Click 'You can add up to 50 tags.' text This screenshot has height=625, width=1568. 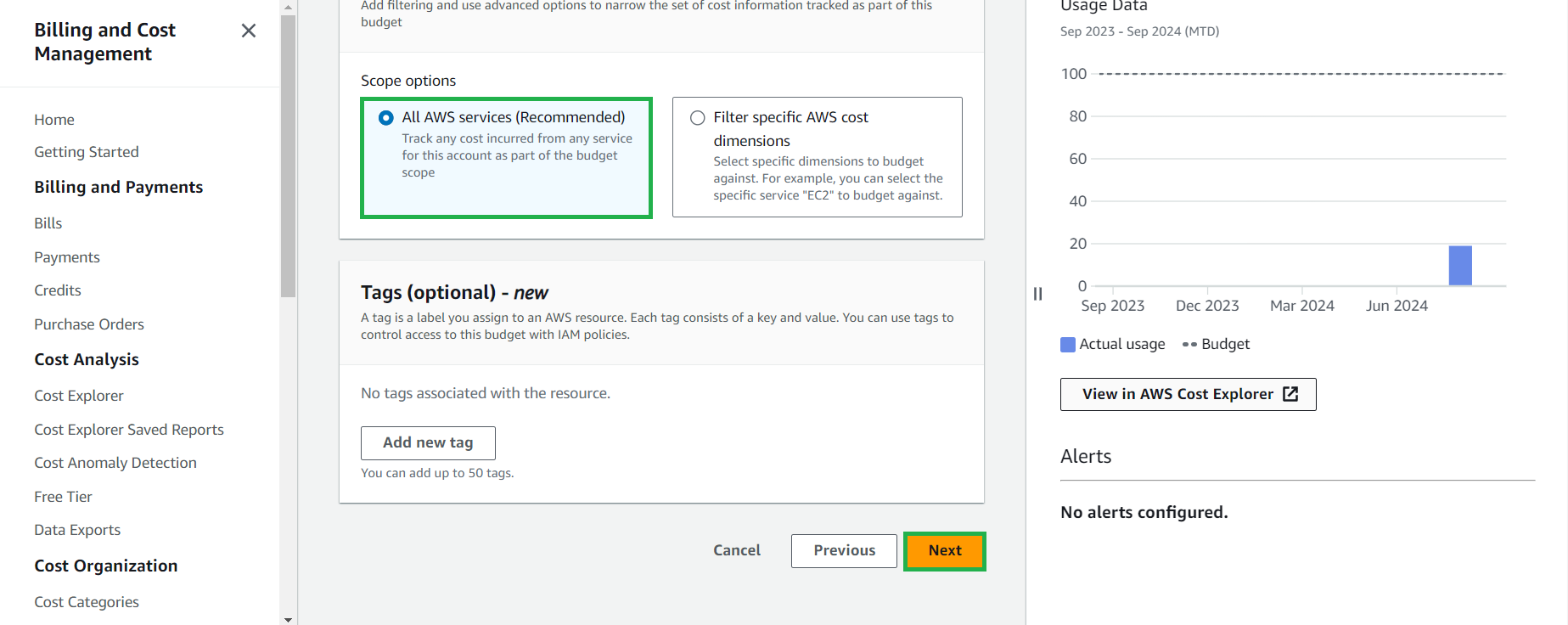click(x=437, y=473)
